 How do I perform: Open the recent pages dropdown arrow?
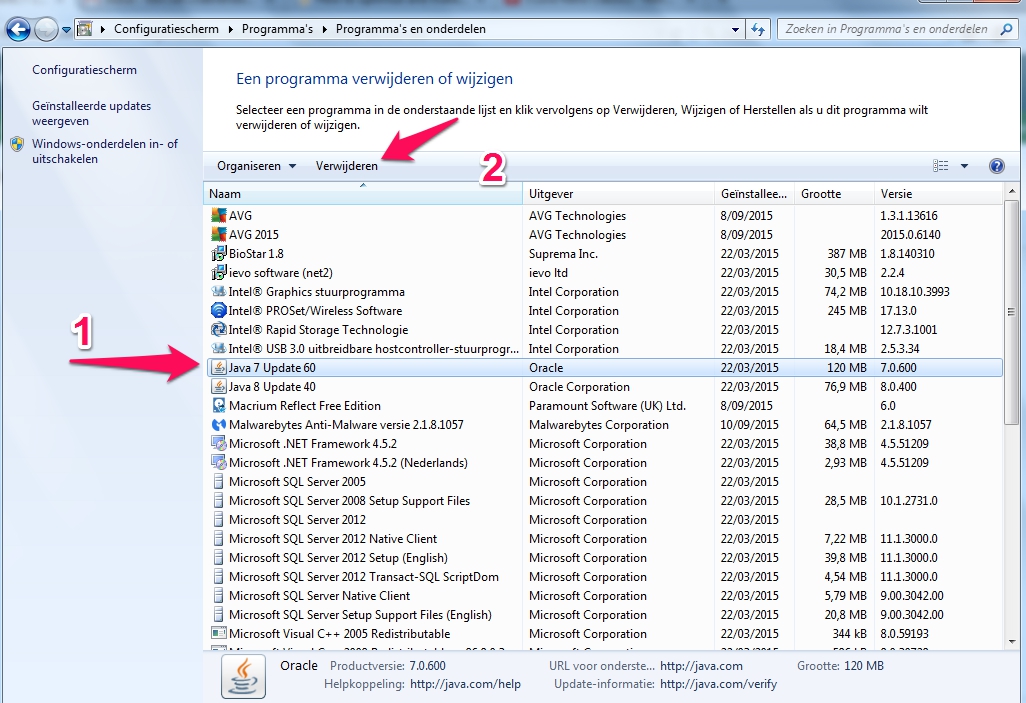[x=66, y=29]
